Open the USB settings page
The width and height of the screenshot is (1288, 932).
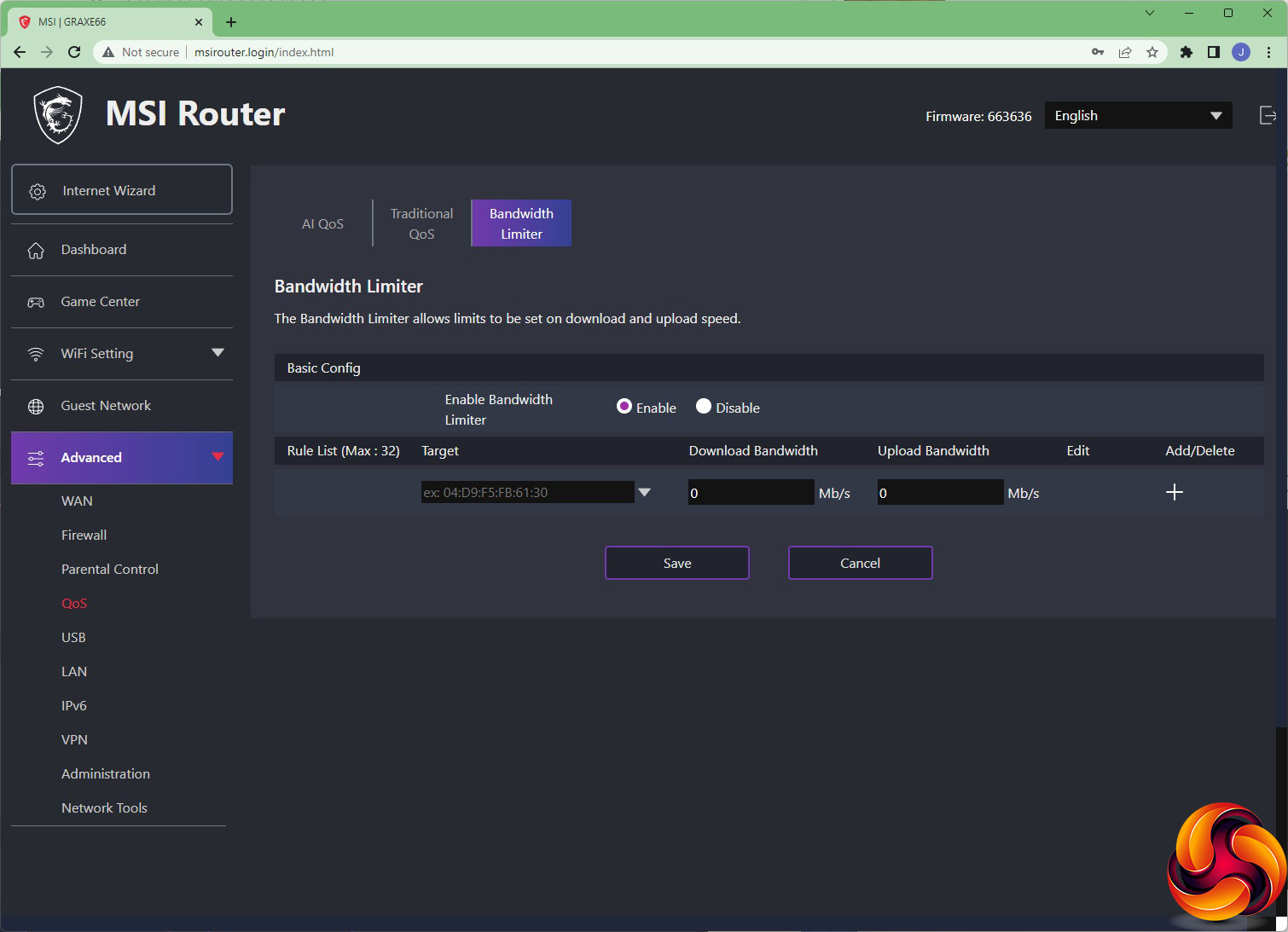(x=73, y=638)
